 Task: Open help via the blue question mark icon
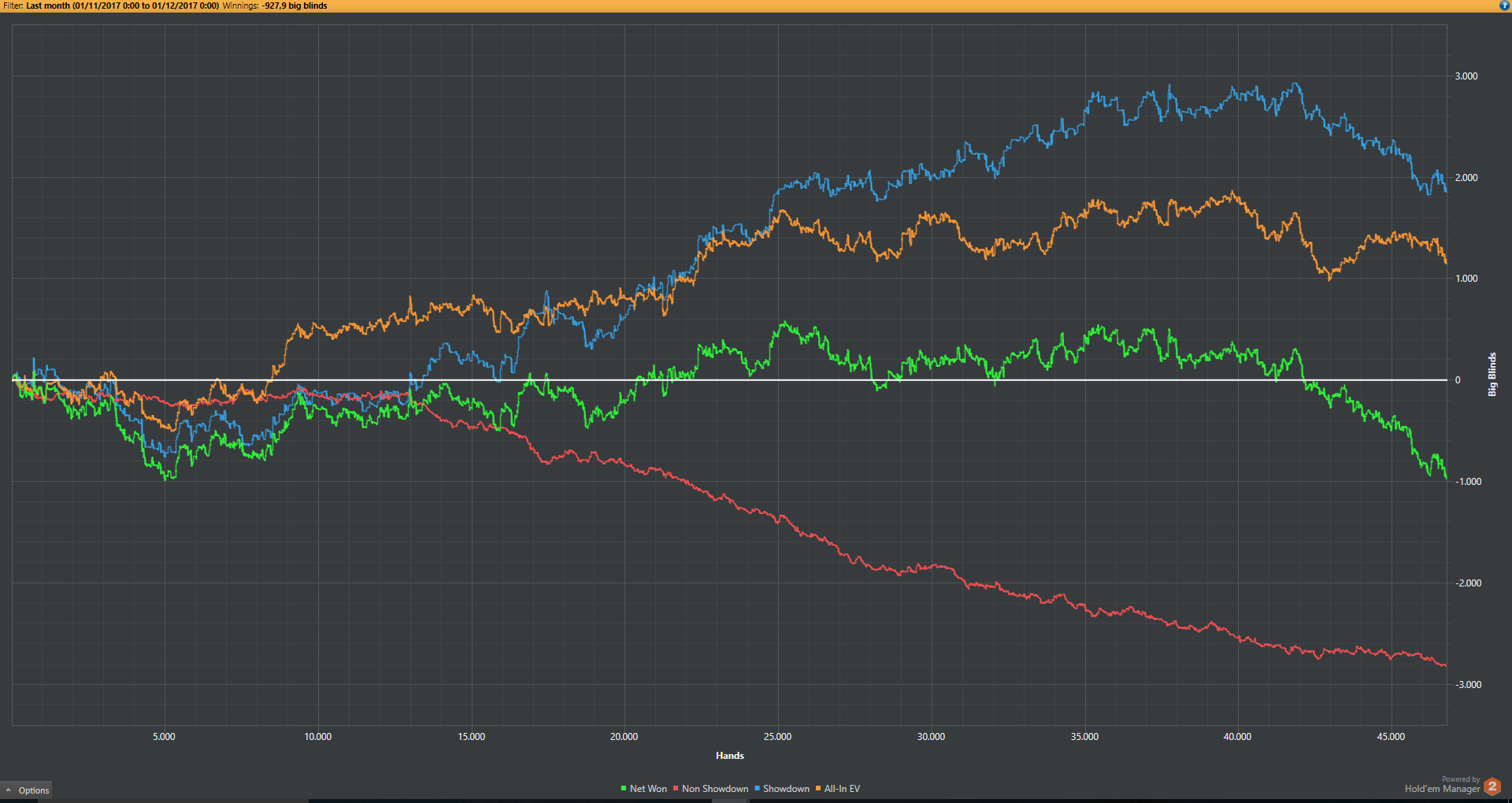pyautogui.click(x=1504, y=6)
